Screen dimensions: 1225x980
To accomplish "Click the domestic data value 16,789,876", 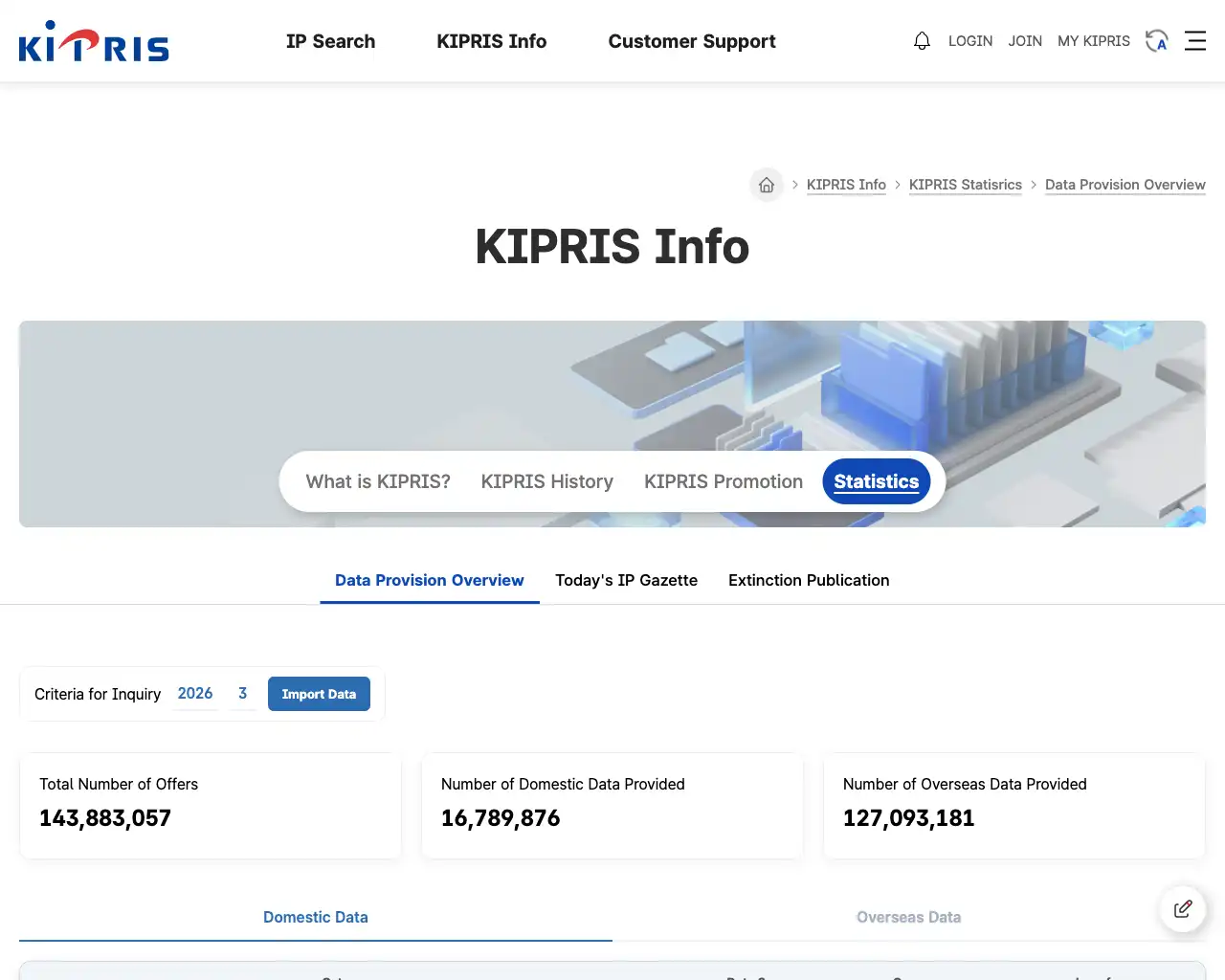I will click(x=501, y=818).
